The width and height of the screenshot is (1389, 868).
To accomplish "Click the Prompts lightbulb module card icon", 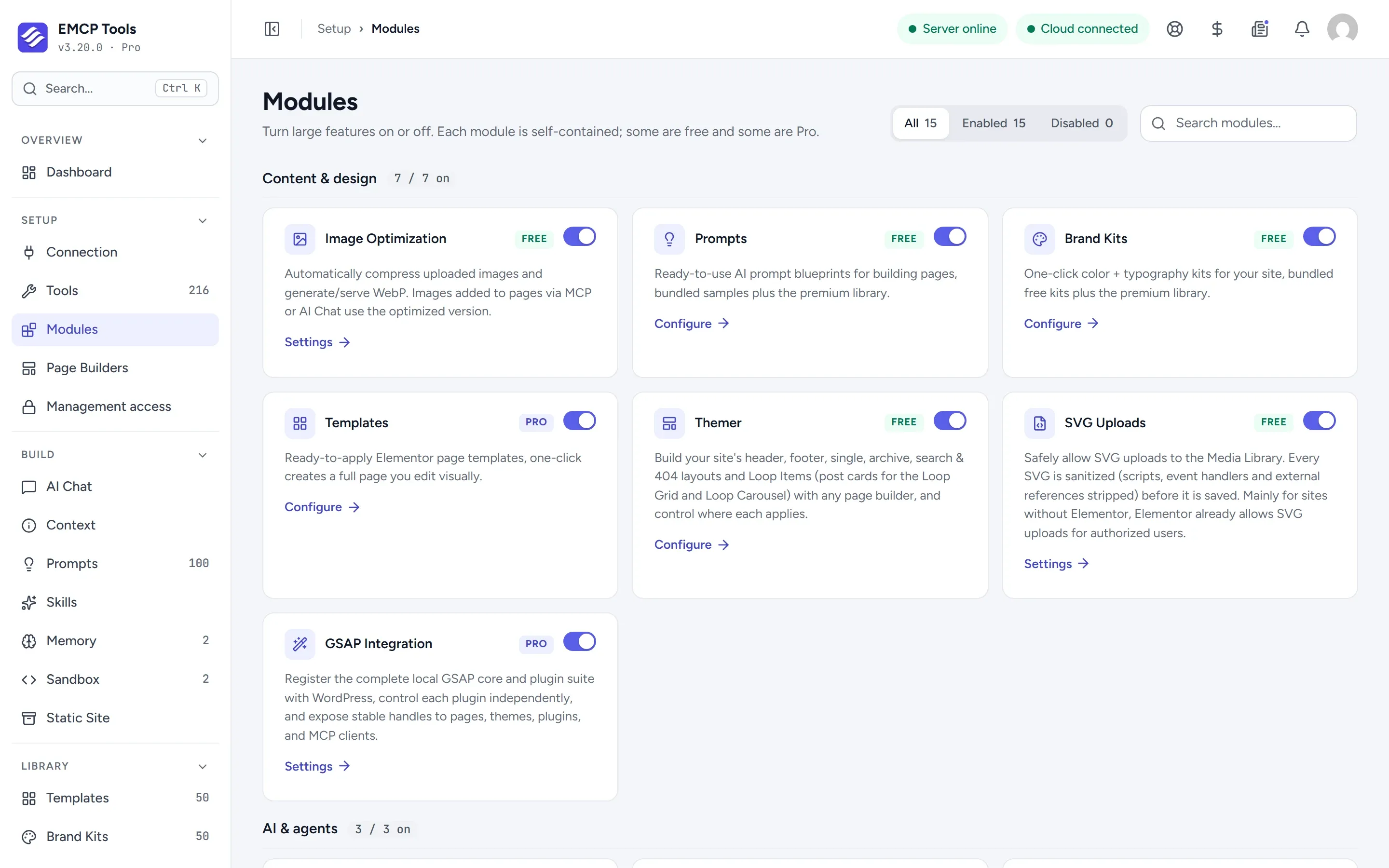I will click(x=669, y=239).
